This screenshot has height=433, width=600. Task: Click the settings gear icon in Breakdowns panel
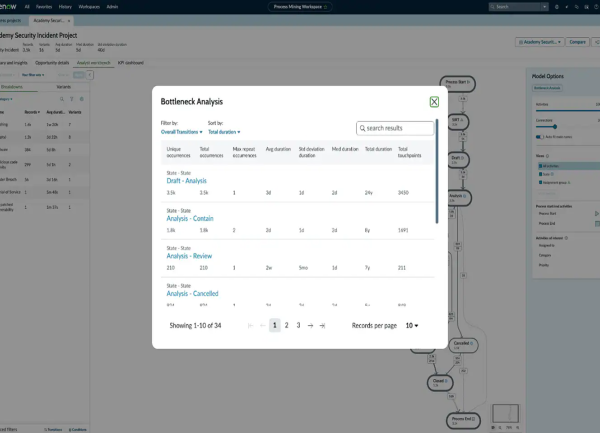point(82,99)
